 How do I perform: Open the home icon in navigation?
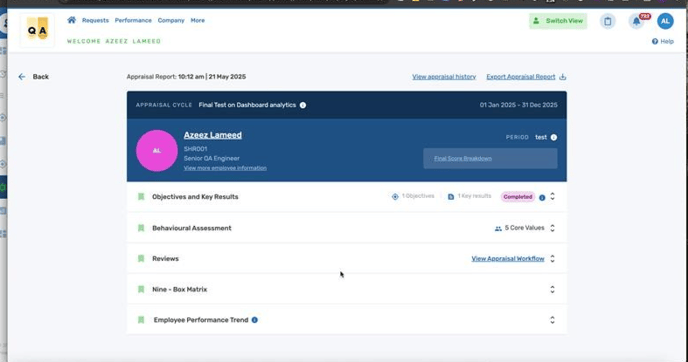point(72,20)
